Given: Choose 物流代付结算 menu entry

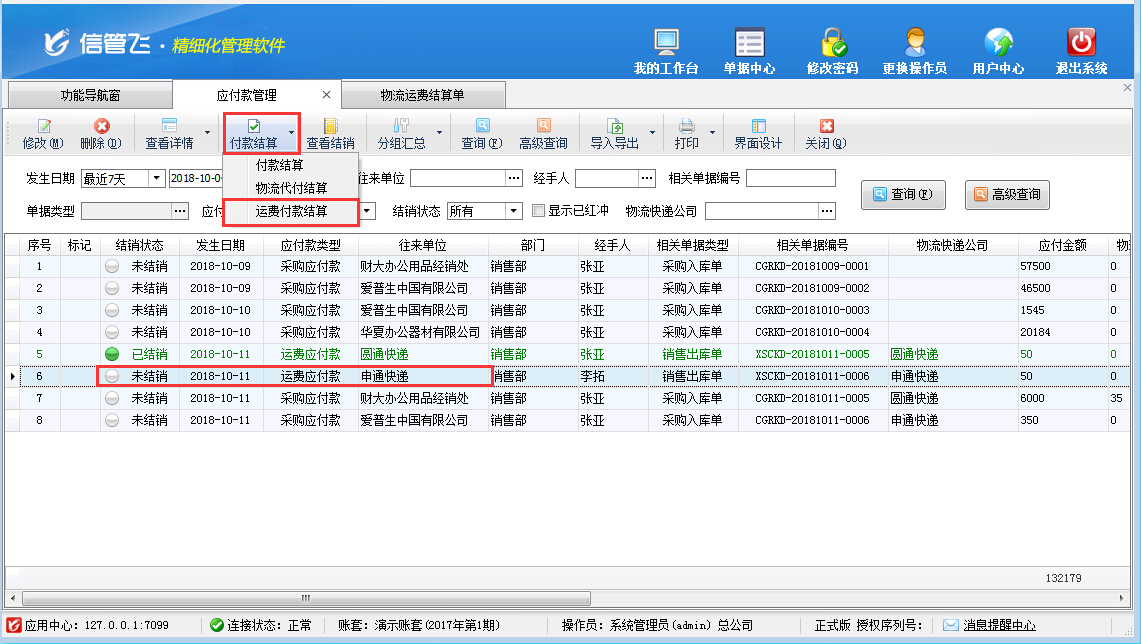Looking at the screenshot, I should coord(290,188).
